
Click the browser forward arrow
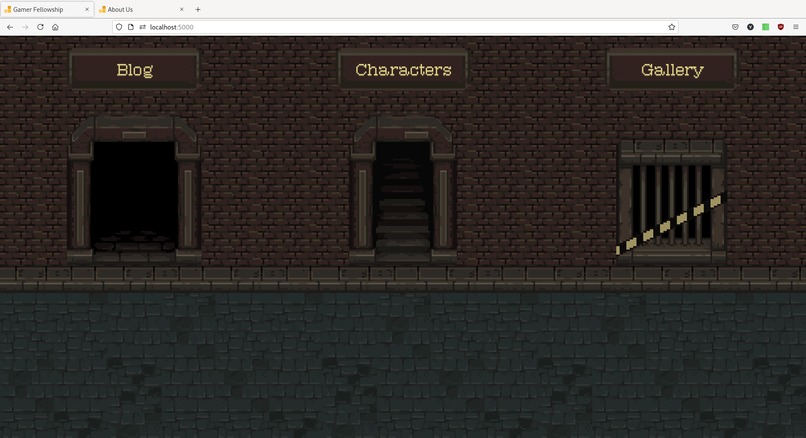25,27
